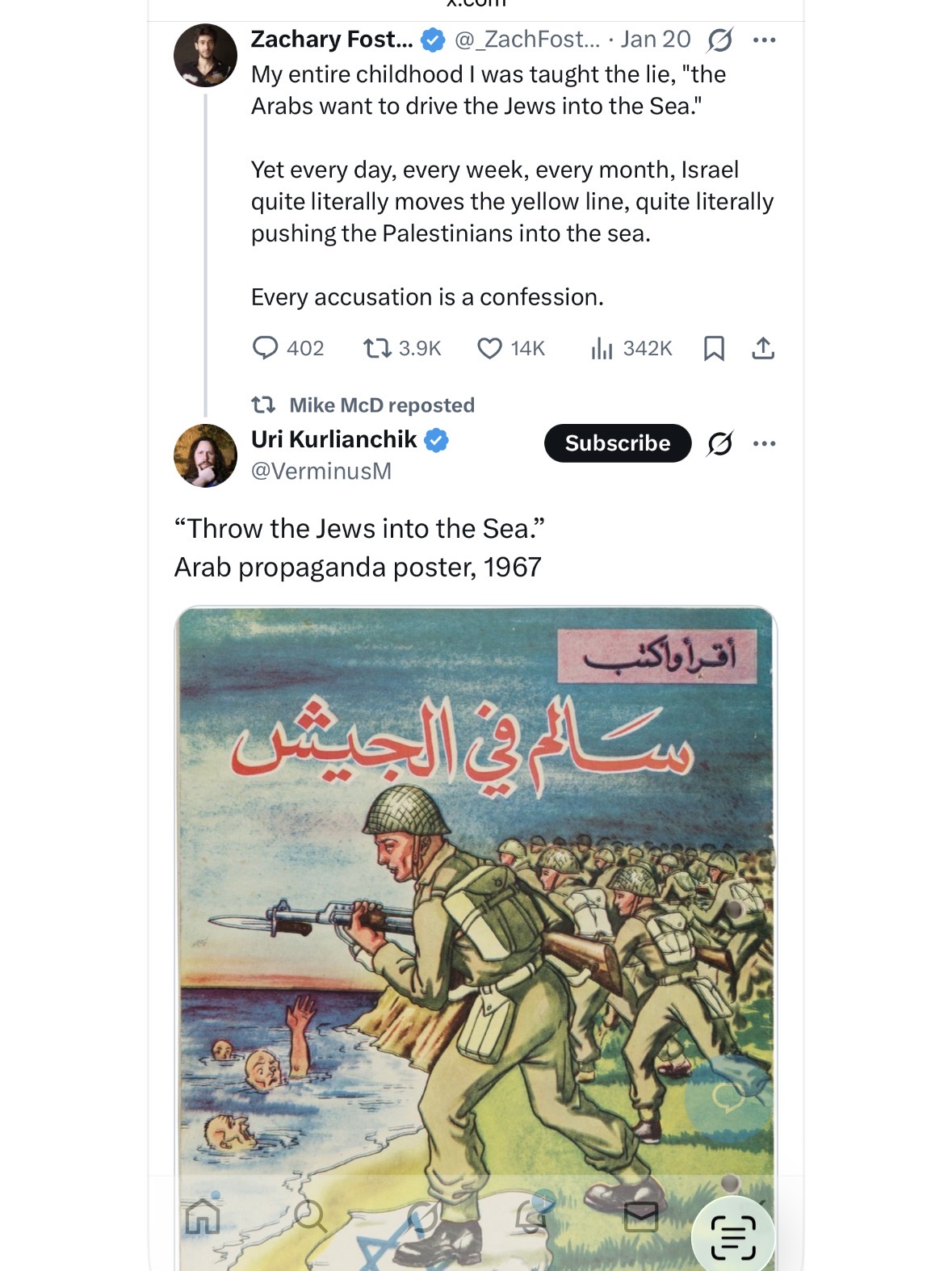
Task: Subscribe to Uri Kurlianchik
Action: [x=618, y=443]
